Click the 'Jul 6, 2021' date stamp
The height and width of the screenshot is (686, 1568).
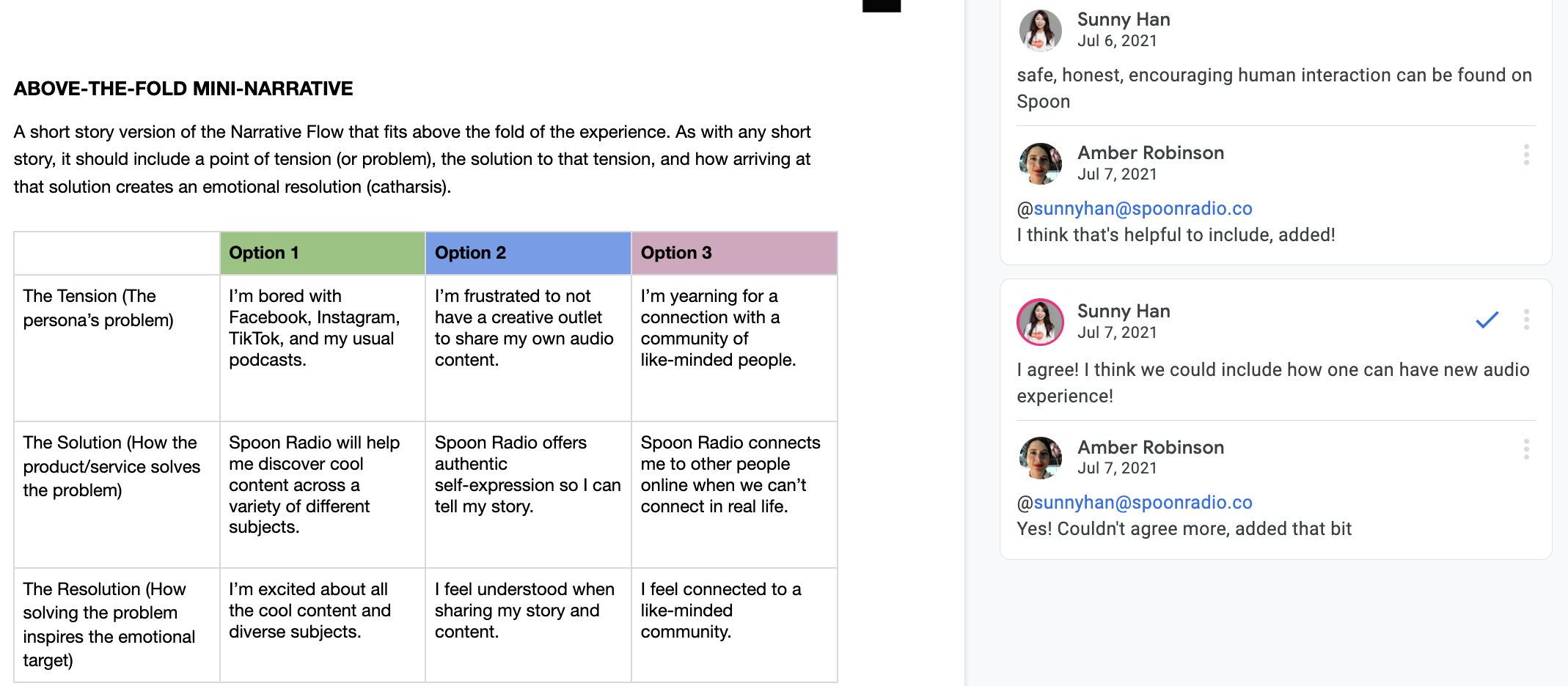coord(1117,41)
